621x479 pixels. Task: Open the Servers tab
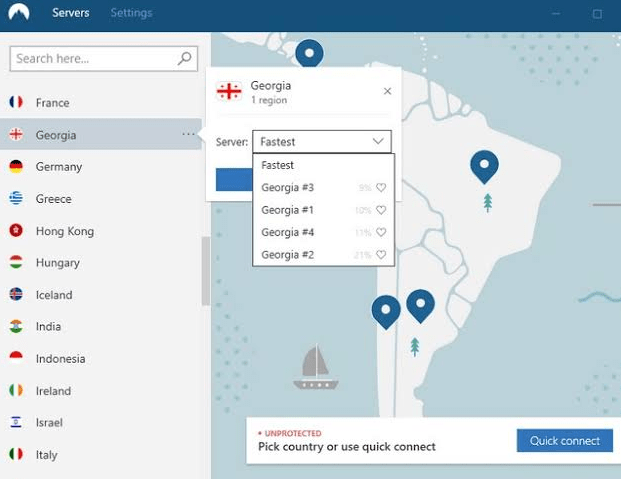click(70, 13)
